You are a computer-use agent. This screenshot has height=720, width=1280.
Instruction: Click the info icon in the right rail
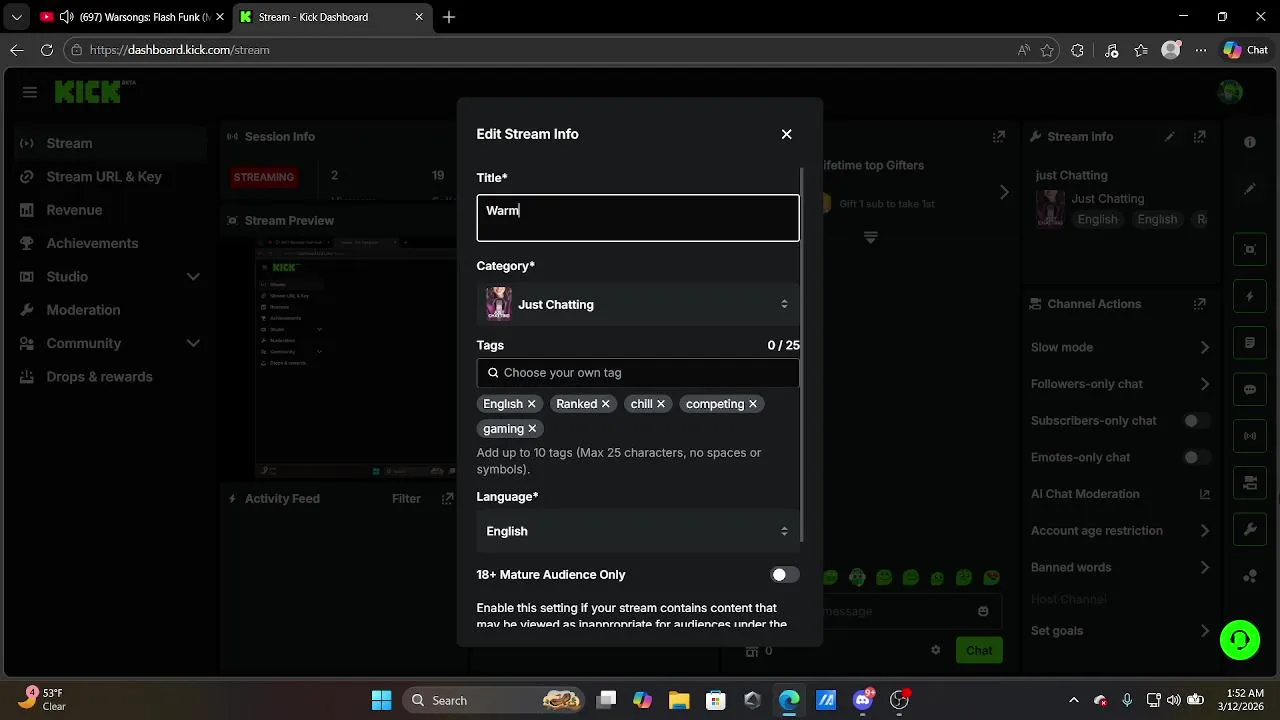tap(1249, 142)
